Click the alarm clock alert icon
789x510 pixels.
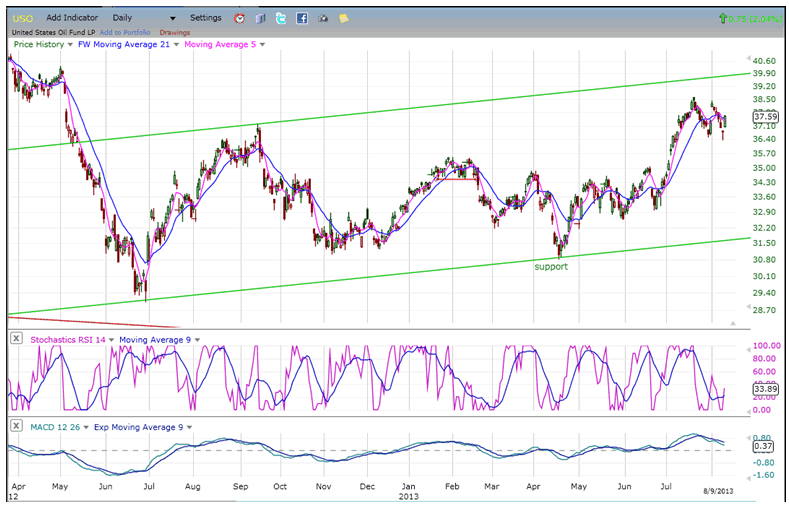pyautogui.click(x=239, y=18)
